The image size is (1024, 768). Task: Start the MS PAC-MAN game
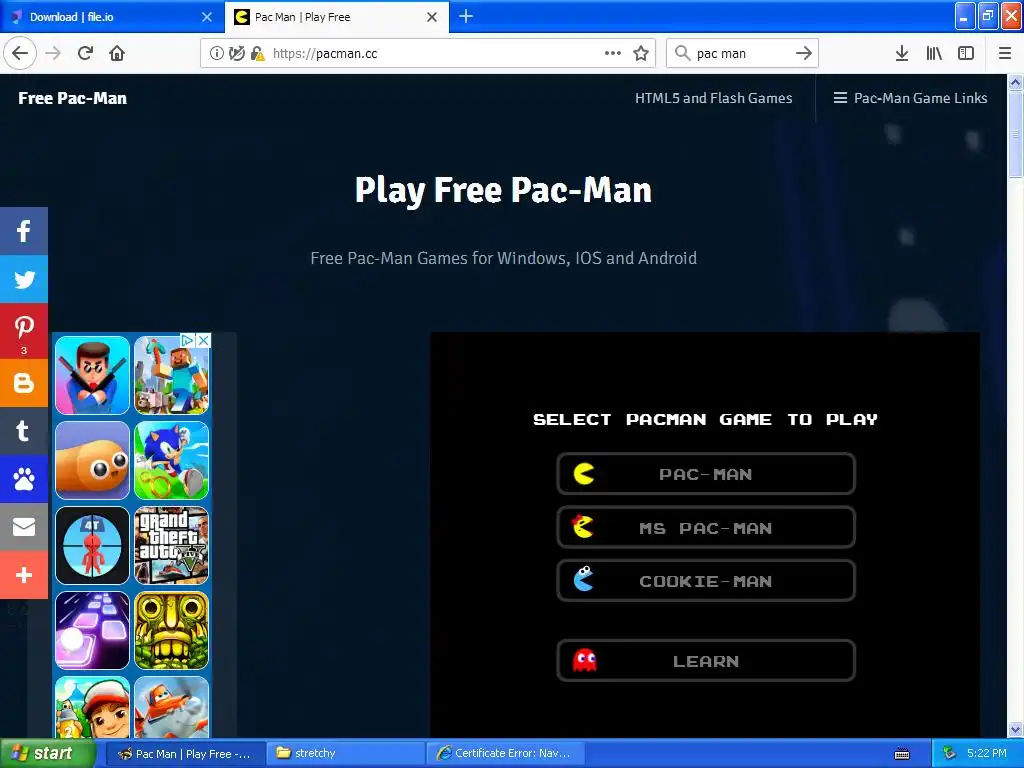point(706,528)
